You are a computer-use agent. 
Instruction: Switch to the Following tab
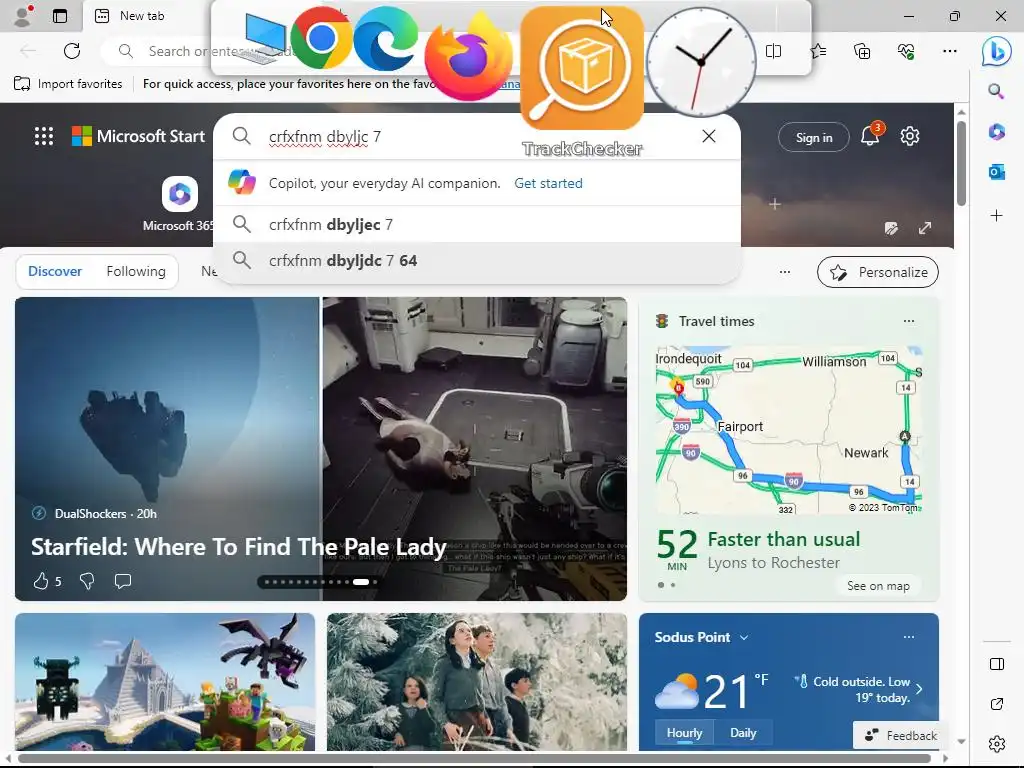tap(136, 271)
